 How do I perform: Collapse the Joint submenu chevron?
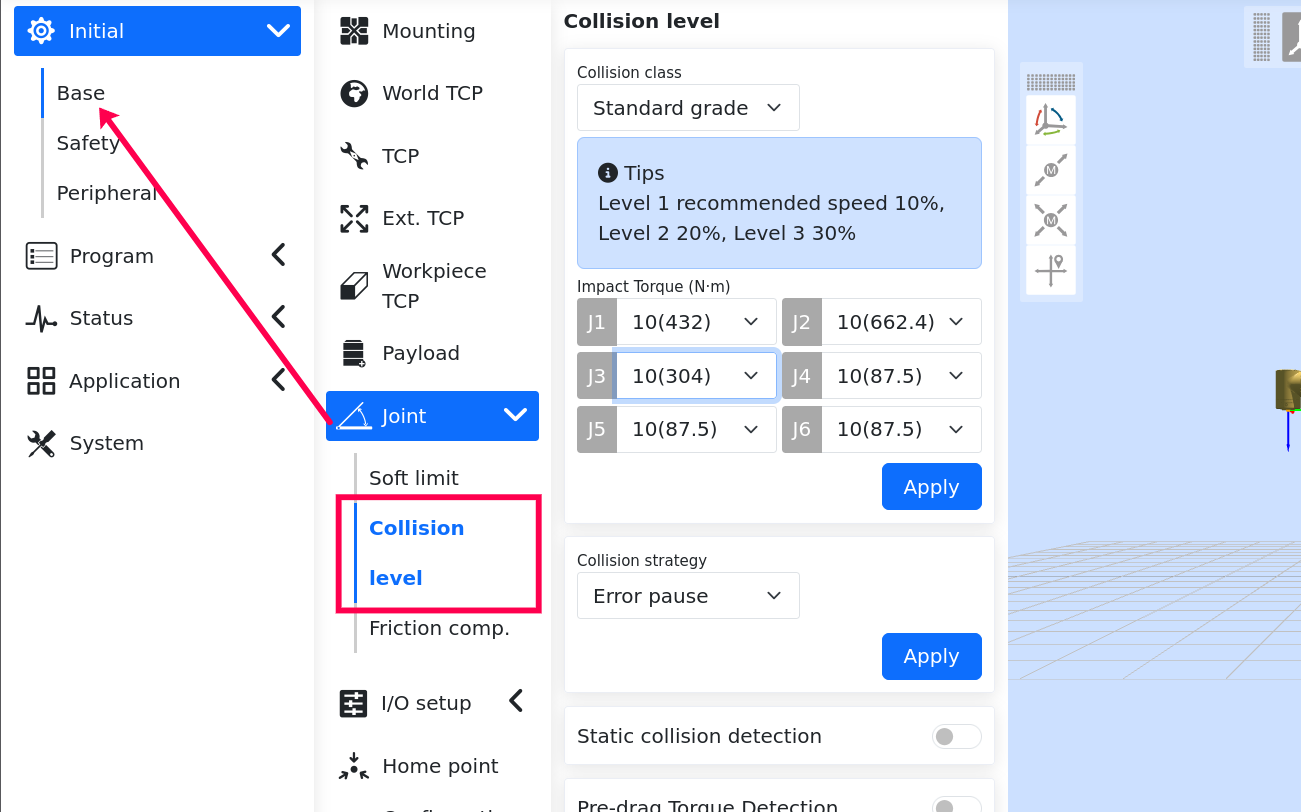click(515, 415)
